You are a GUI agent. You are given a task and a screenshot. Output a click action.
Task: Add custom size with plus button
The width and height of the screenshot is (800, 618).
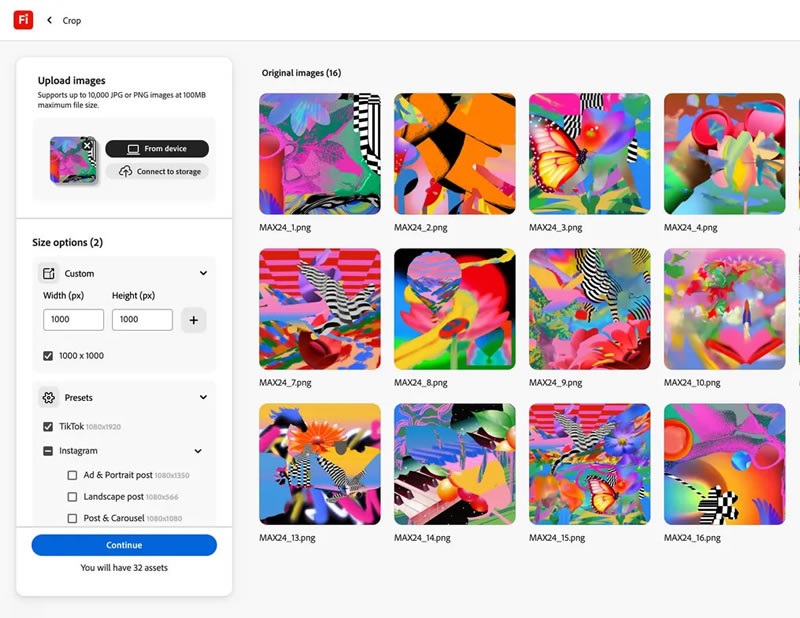point(194,321)
